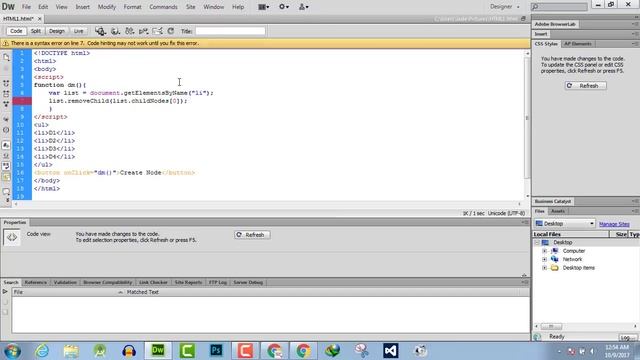Click the W3C Validation toolbar icon
Viewport: 640px width, 360px height.
coord(143,31)
